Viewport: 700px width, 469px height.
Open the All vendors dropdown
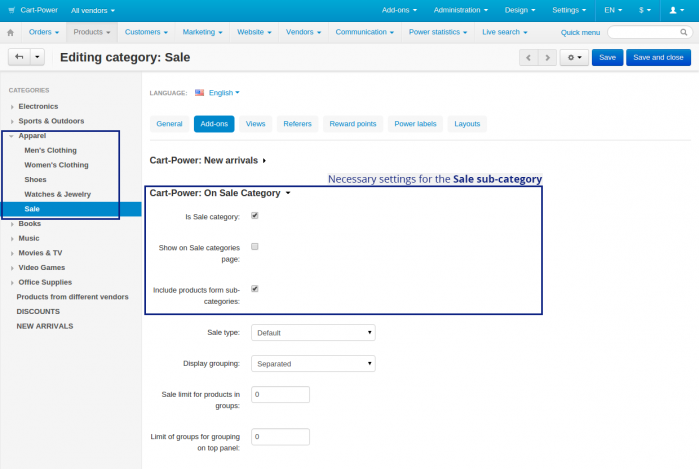[93, 10]
